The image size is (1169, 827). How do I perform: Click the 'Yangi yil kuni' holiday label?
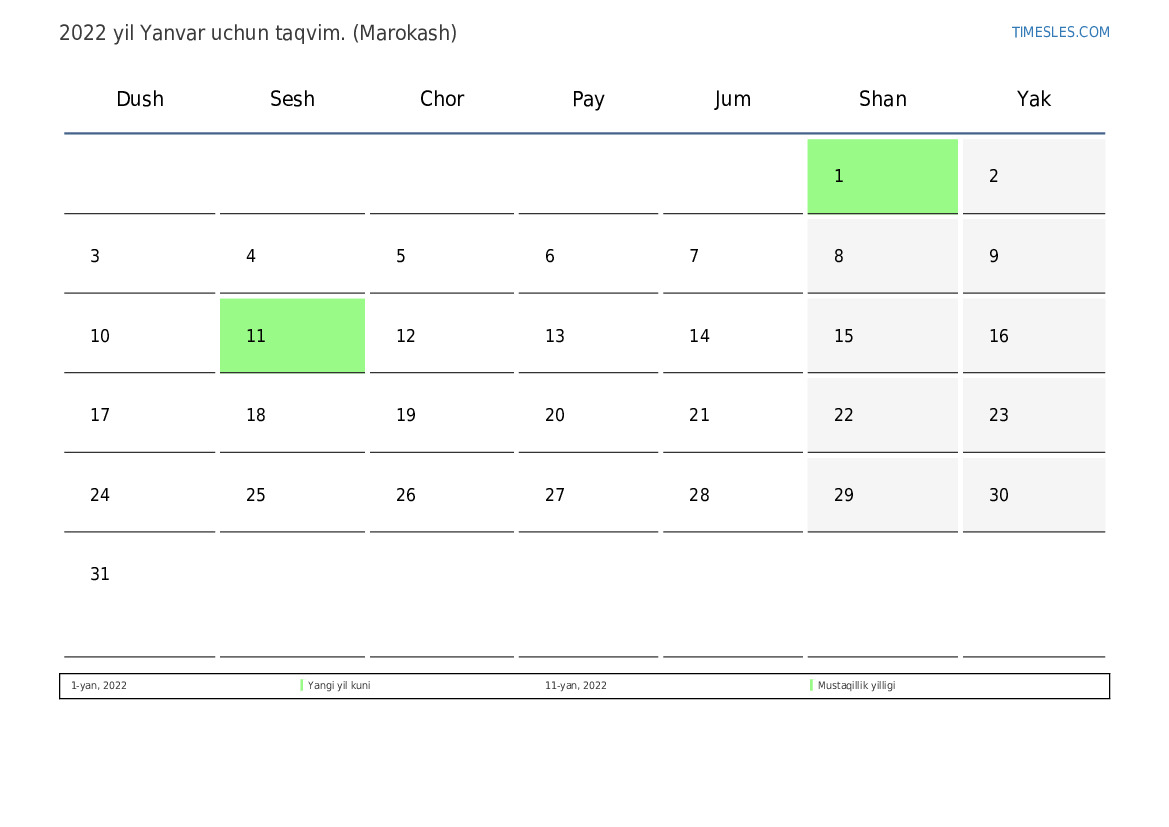click(338, 685)
